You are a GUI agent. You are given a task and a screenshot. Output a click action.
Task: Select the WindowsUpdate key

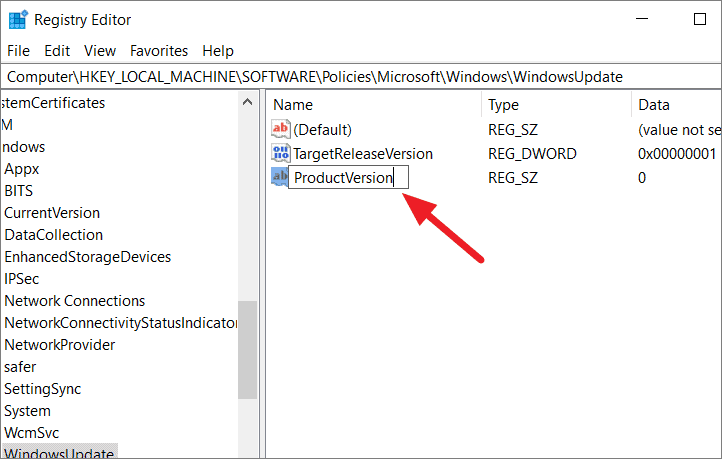pos(59,452)
